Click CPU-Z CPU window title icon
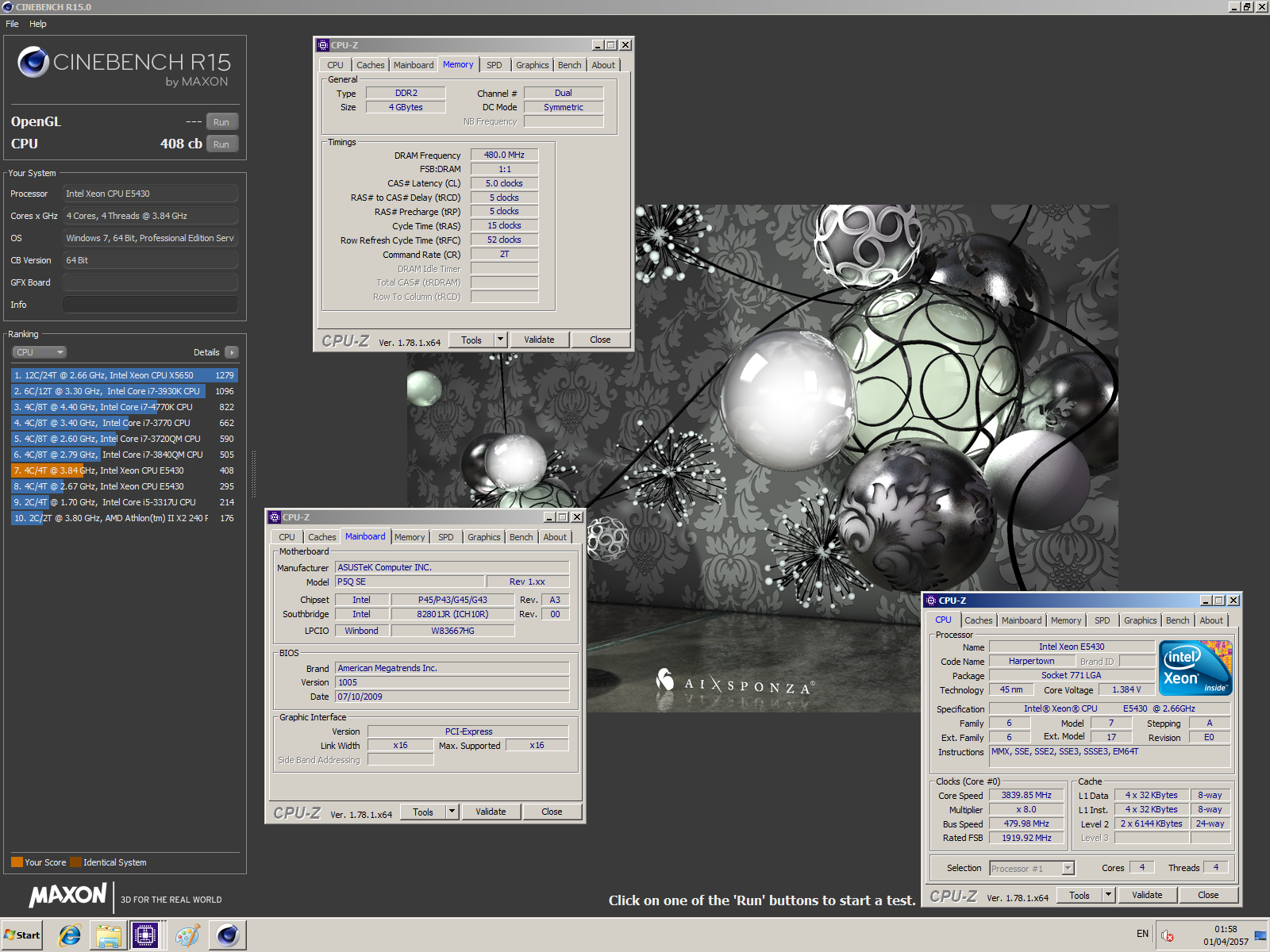1270x952 pixels. (x=930, y=601)
